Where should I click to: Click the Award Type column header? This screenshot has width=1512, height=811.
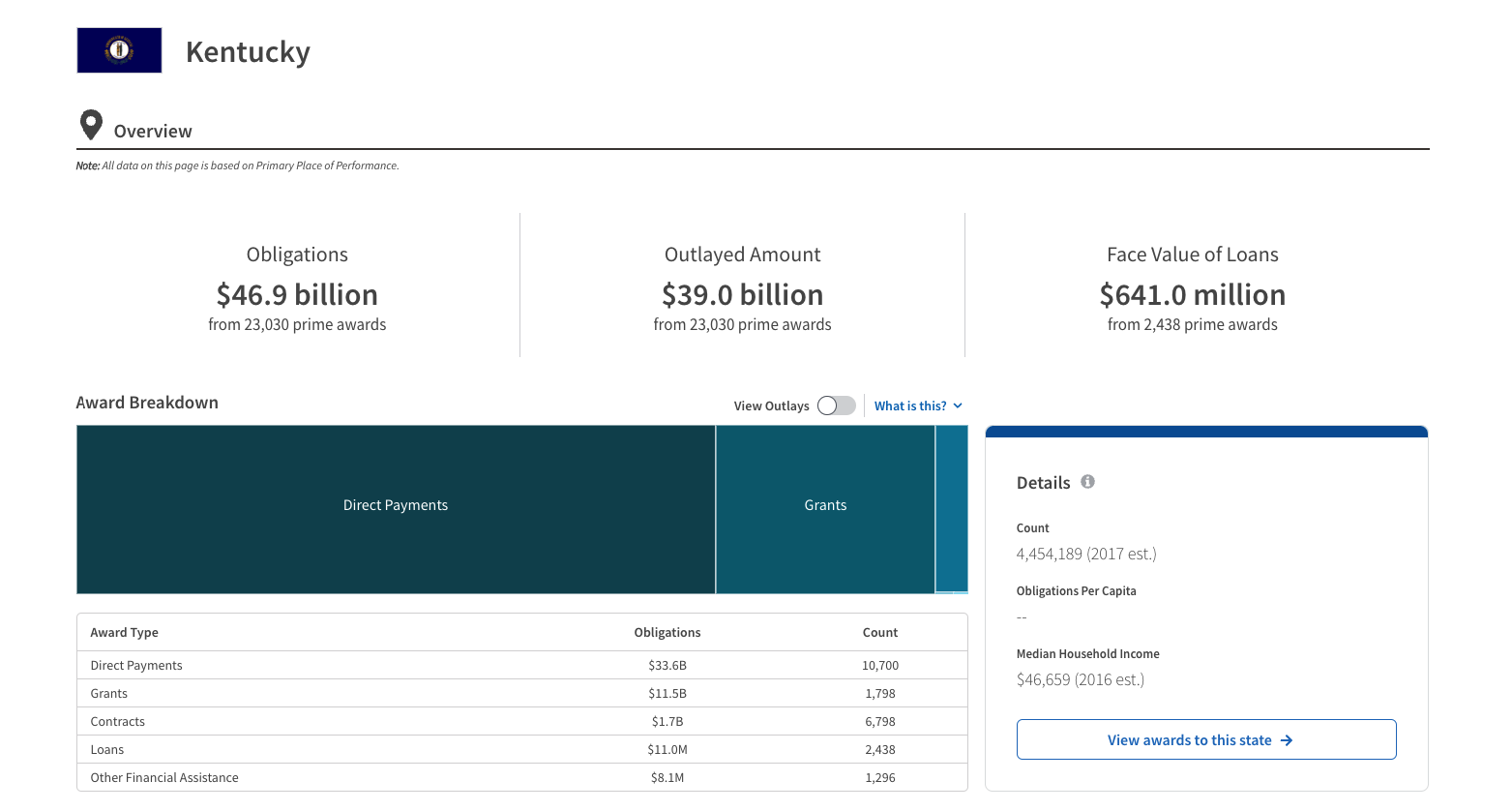point(125,633)
